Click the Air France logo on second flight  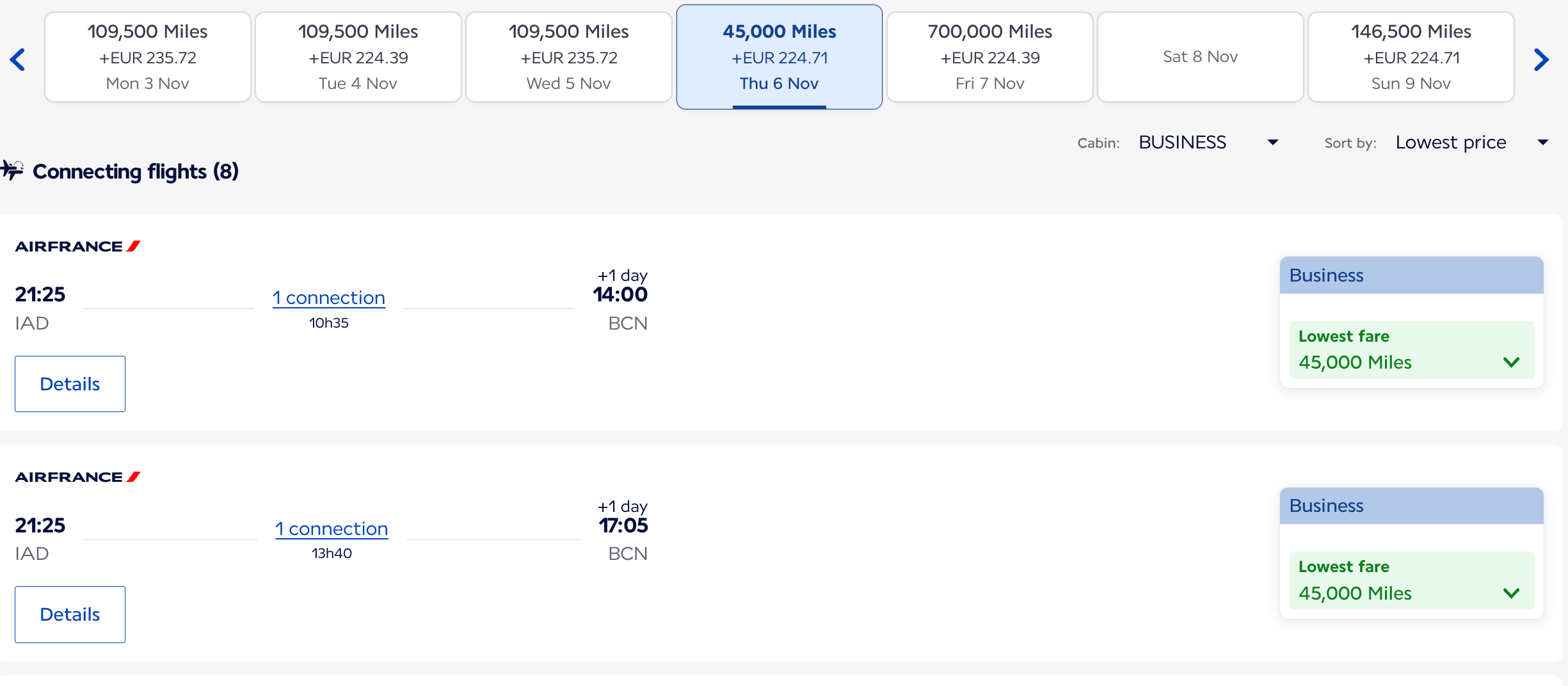click(x=77, y=477)
